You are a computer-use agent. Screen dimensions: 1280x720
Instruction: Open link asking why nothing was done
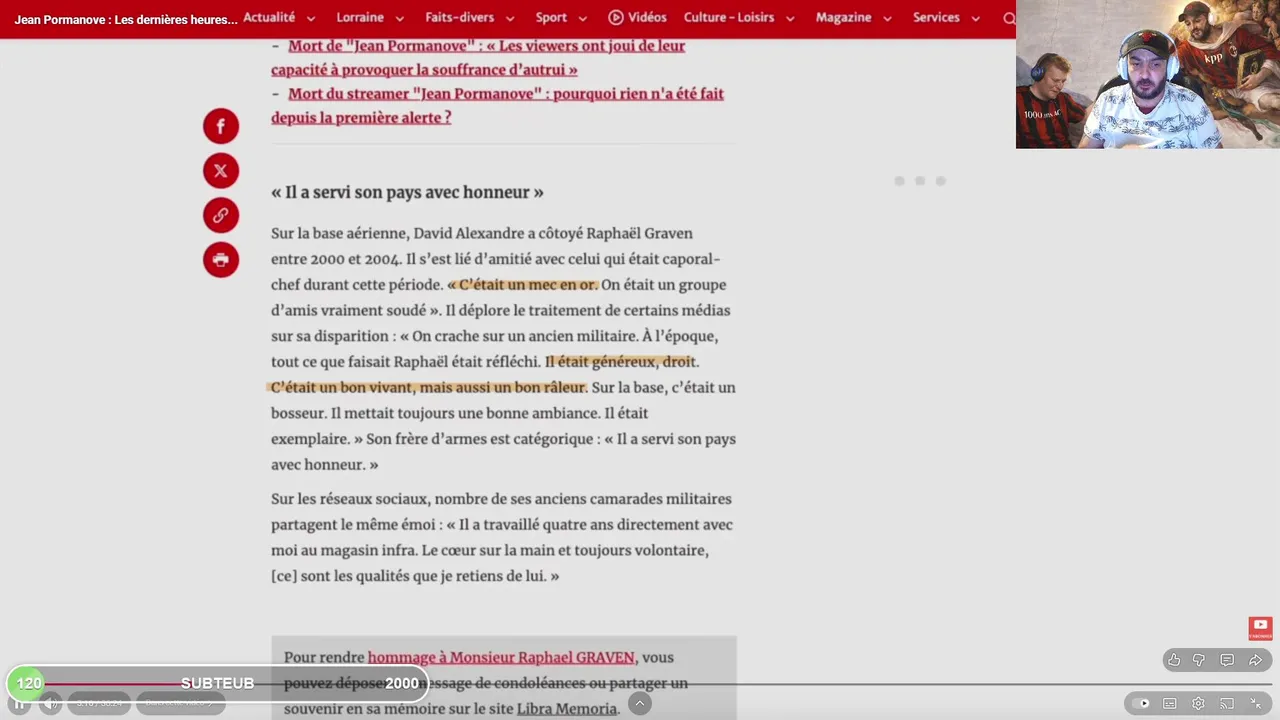(497, 105)
